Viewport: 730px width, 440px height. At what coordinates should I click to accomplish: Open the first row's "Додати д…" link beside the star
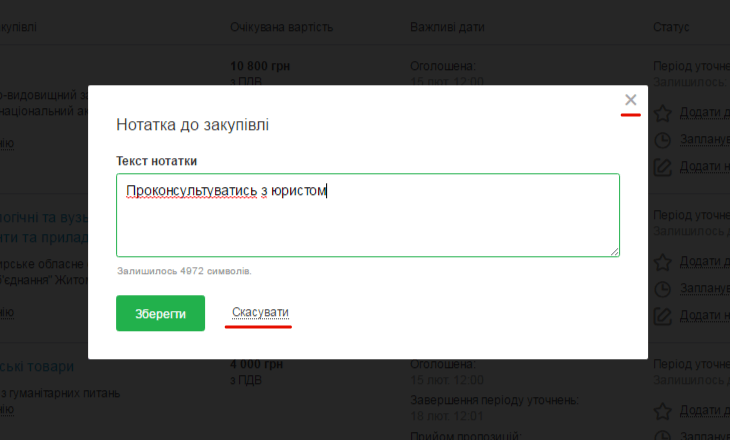[704, 113]
